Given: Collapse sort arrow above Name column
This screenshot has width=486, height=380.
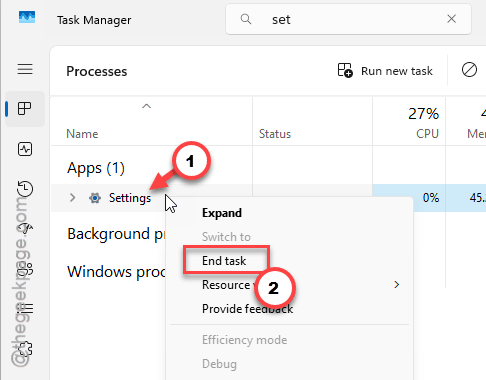Looking at the screenshot, I should pyautogui.click(x=146, y=106).
